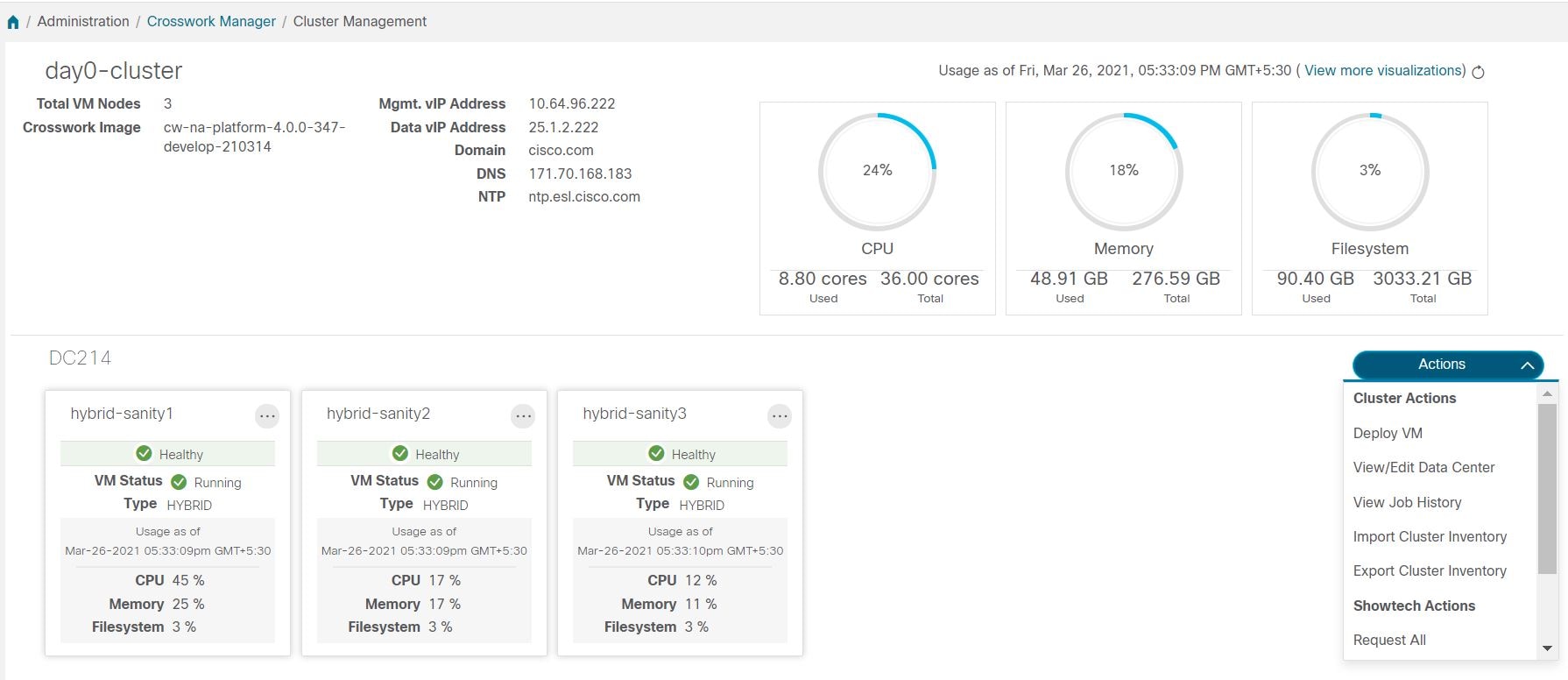Image resolution: width=1568 pixels, height=680 pixels.
Task: Collapse the Actions dropdown button
Action: pyautogui.click(x=1448, y=365)
